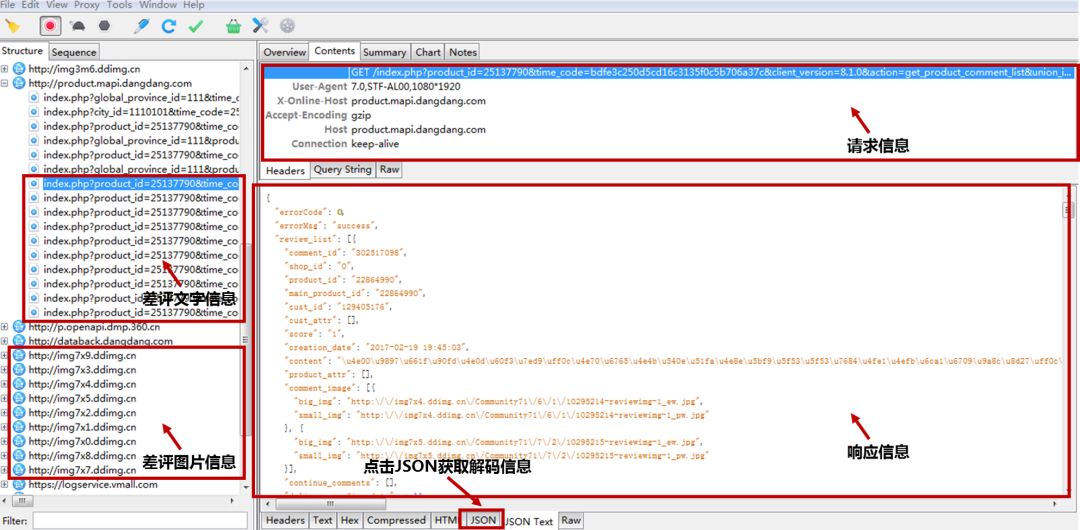Click globe icon of img7x2.ddimg.cn
This screenshot has height=530, width=1080.
(x=19, y=413)
